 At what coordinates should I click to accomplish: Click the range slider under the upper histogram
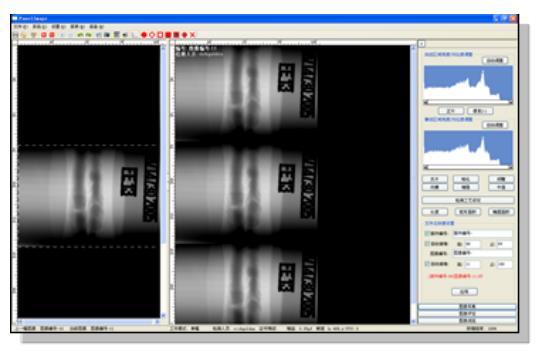468,103
